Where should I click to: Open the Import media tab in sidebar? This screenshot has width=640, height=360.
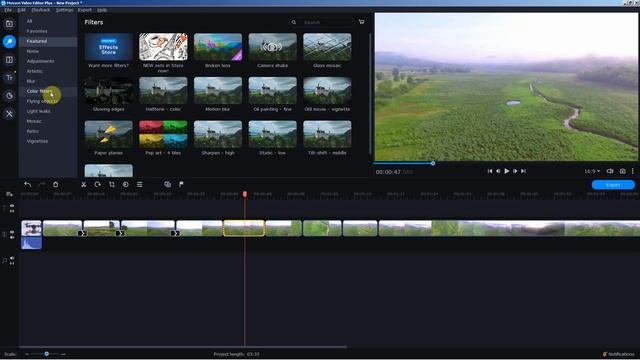(9, 24)
